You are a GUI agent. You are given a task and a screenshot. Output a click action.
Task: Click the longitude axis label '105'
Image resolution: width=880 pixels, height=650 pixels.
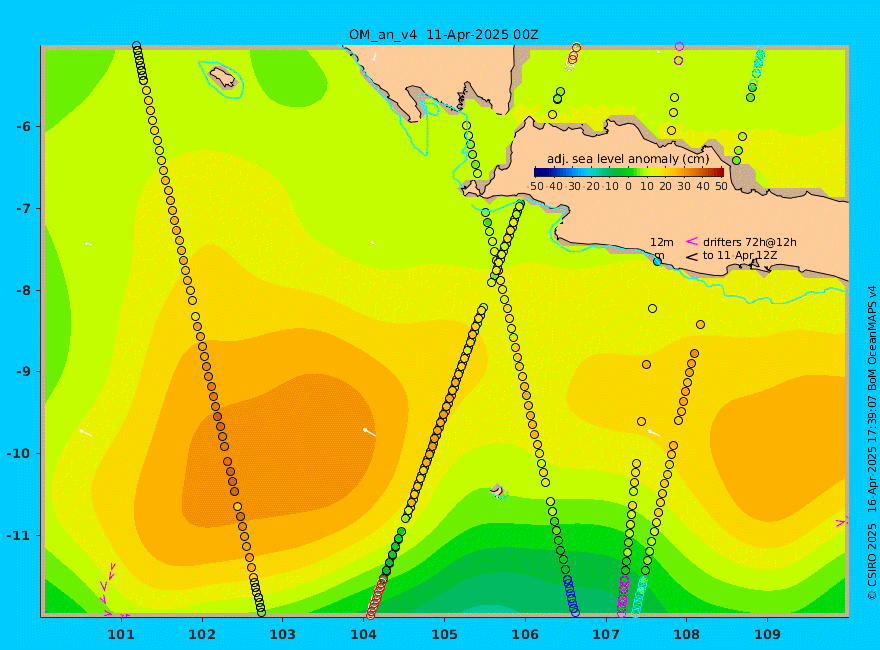click(444, 634)
